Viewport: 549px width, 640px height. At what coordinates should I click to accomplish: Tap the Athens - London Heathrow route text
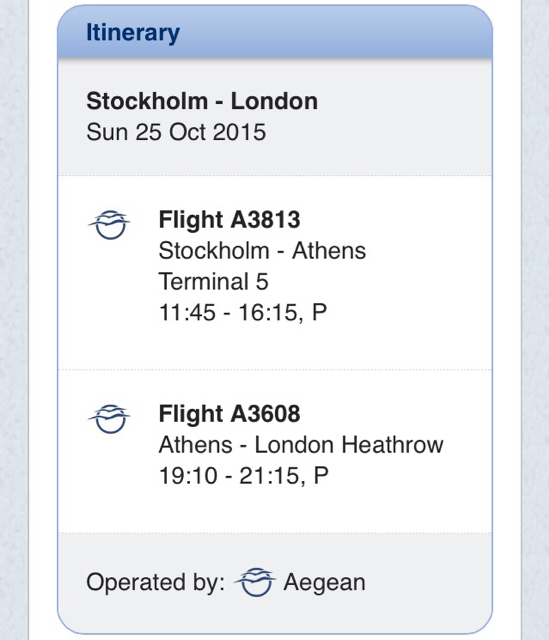coord(301,445)
